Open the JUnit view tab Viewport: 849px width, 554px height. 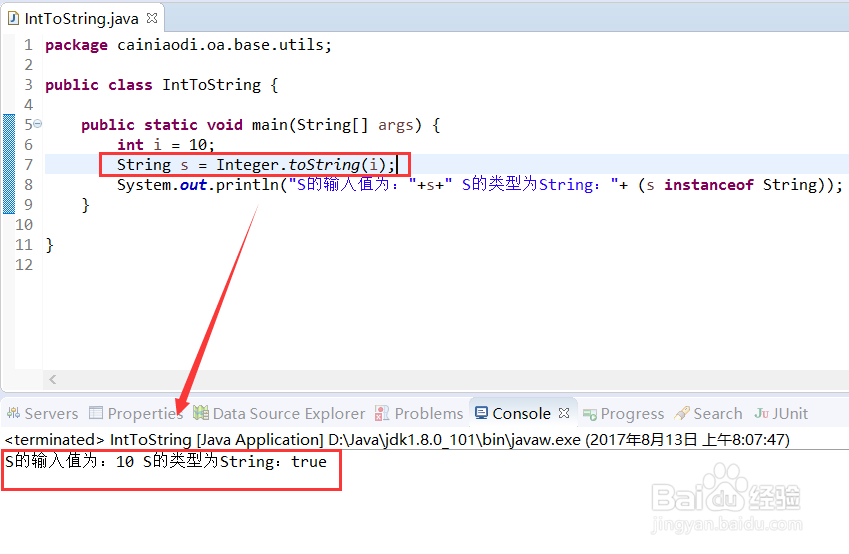[x=781, y=414]
